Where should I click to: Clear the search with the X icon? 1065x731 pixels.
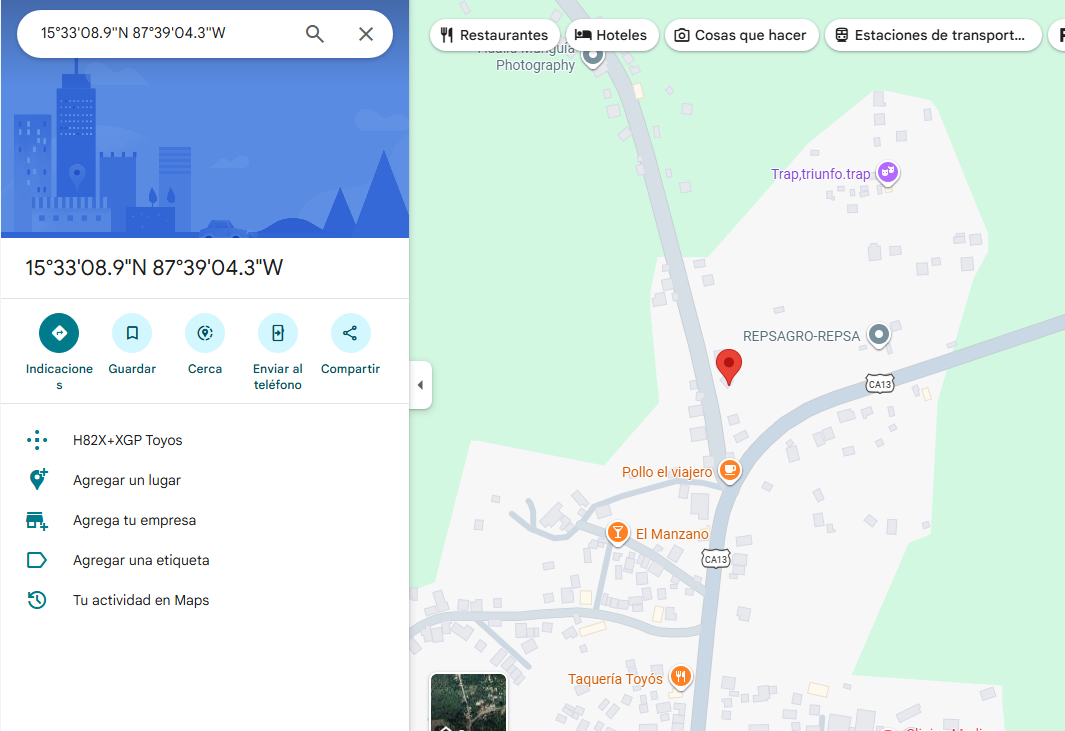tap(366, 34)
